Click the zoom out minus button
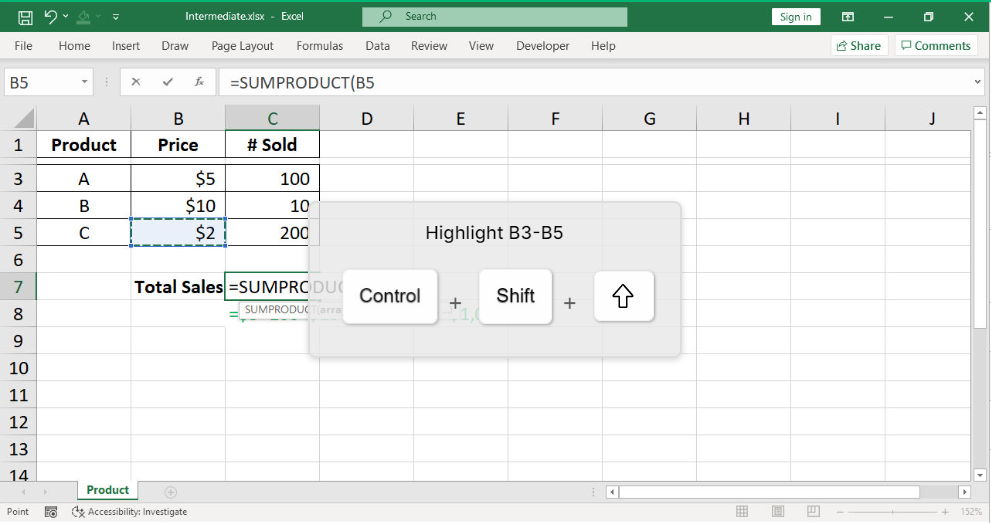The width and height of the screenshot is (991, 523). coord(839,512)
